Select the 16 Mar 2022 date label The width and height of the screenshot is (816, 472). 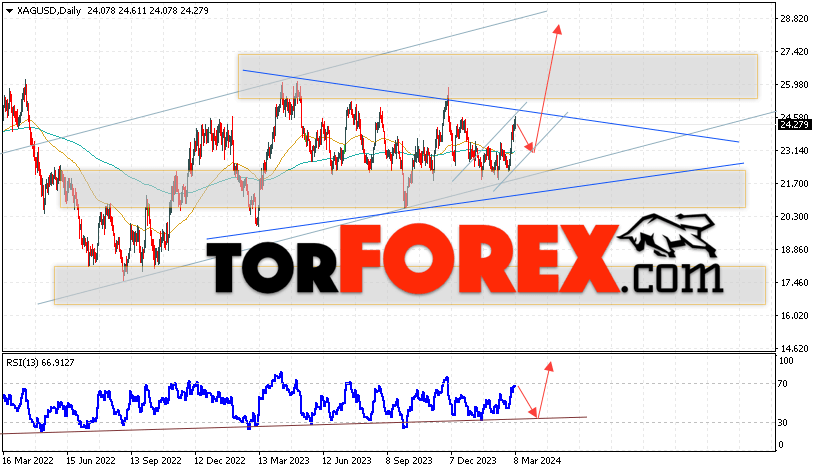28,461
